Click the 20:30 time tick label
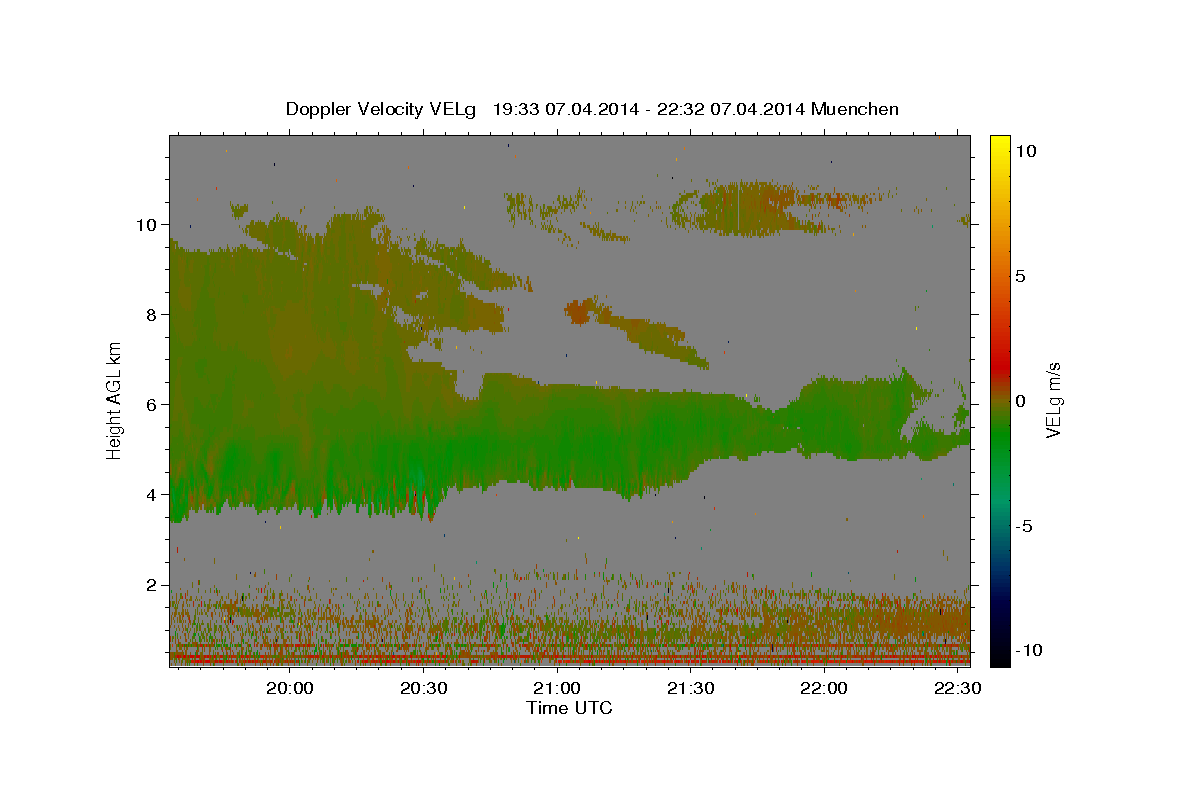The height and width of the screenshot is (800, 1200). pyautogui.click(x=423, y=689)
